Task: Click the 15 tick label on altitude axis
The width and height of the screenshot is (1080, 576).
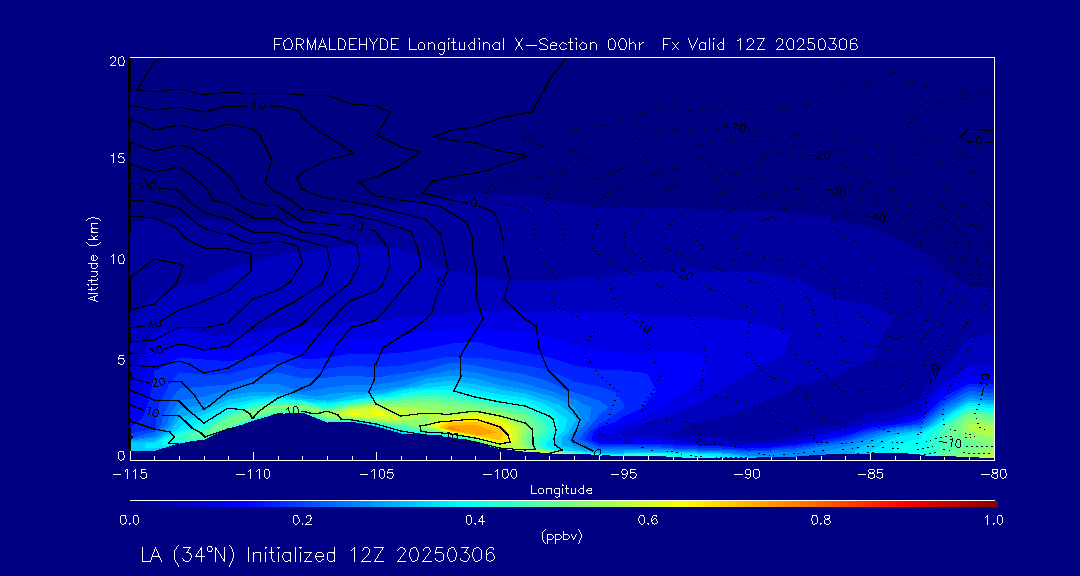Action: pos(116,158)
